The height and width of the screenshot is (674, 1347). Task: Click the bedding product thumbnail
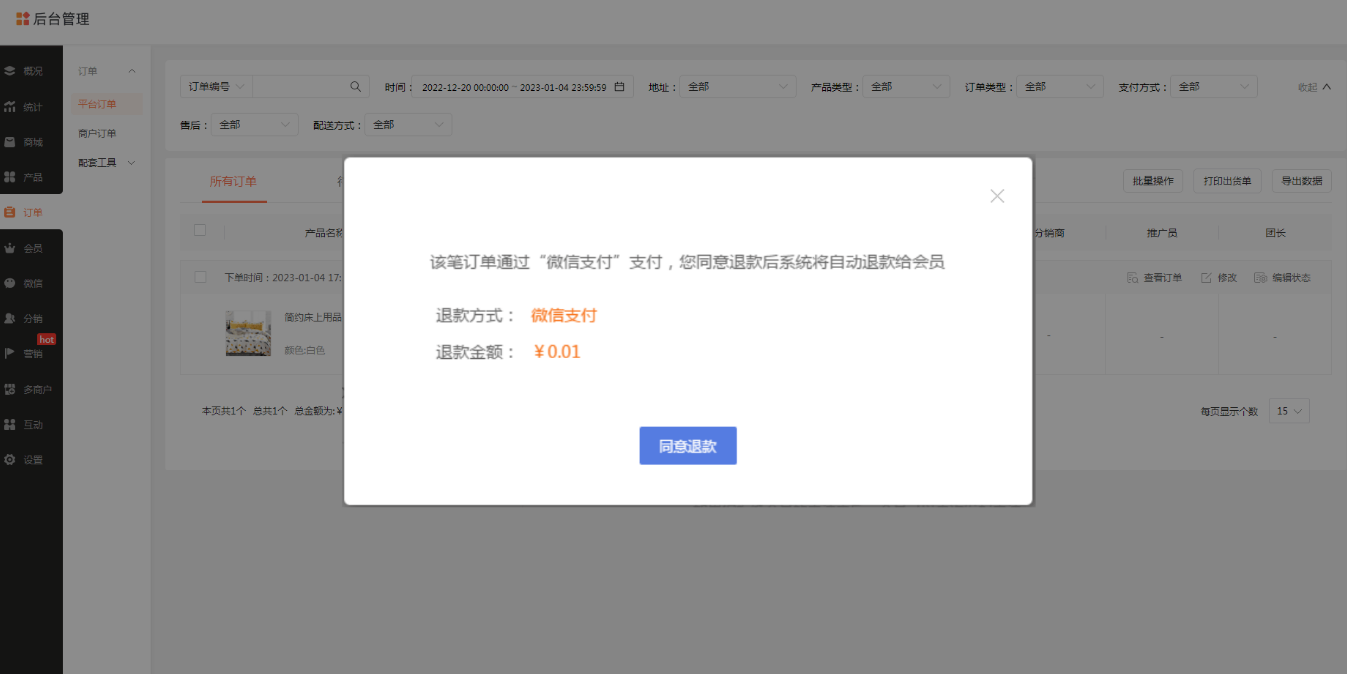pos(248,333)
